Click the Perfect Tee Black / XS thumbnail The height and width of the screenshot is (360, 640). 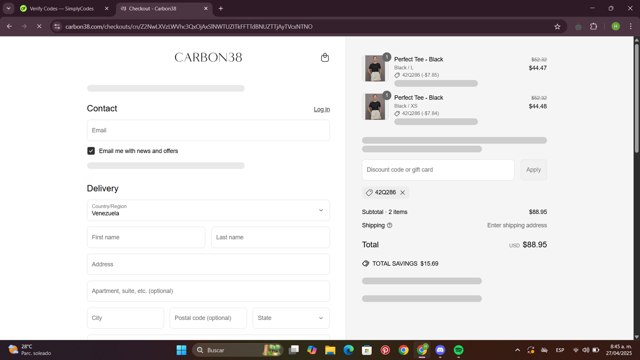(x=375, y=107)
